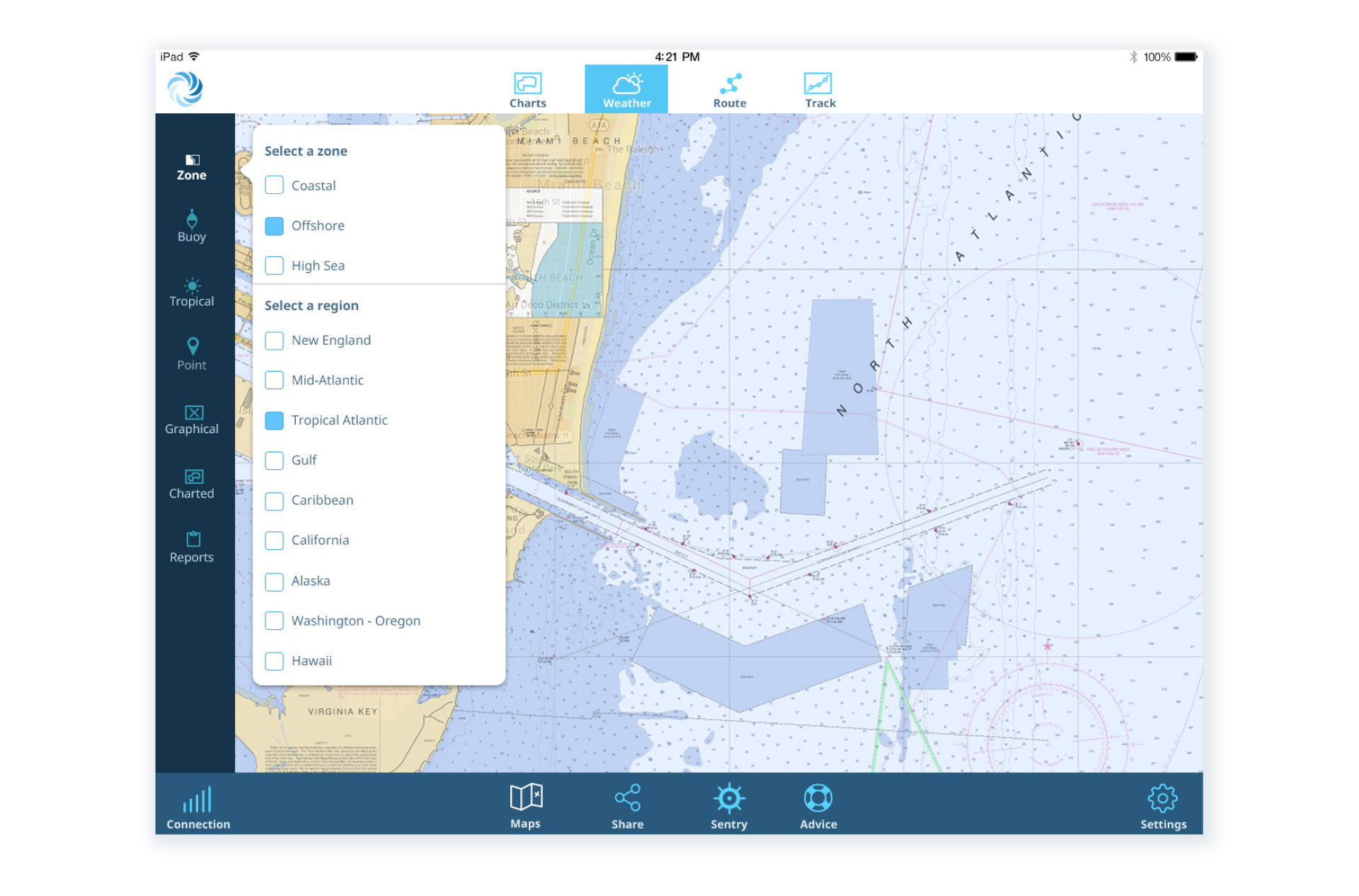Check the Hawaii region checkbox
The image size is (1359, 896).
(274, 661)
